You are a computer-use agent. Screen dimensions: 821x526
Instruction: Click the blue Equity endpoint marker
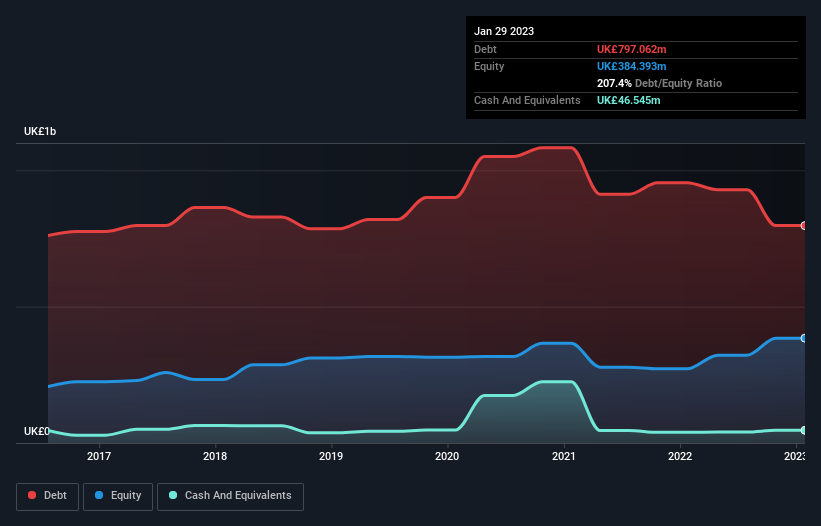[x=804, y=338]
